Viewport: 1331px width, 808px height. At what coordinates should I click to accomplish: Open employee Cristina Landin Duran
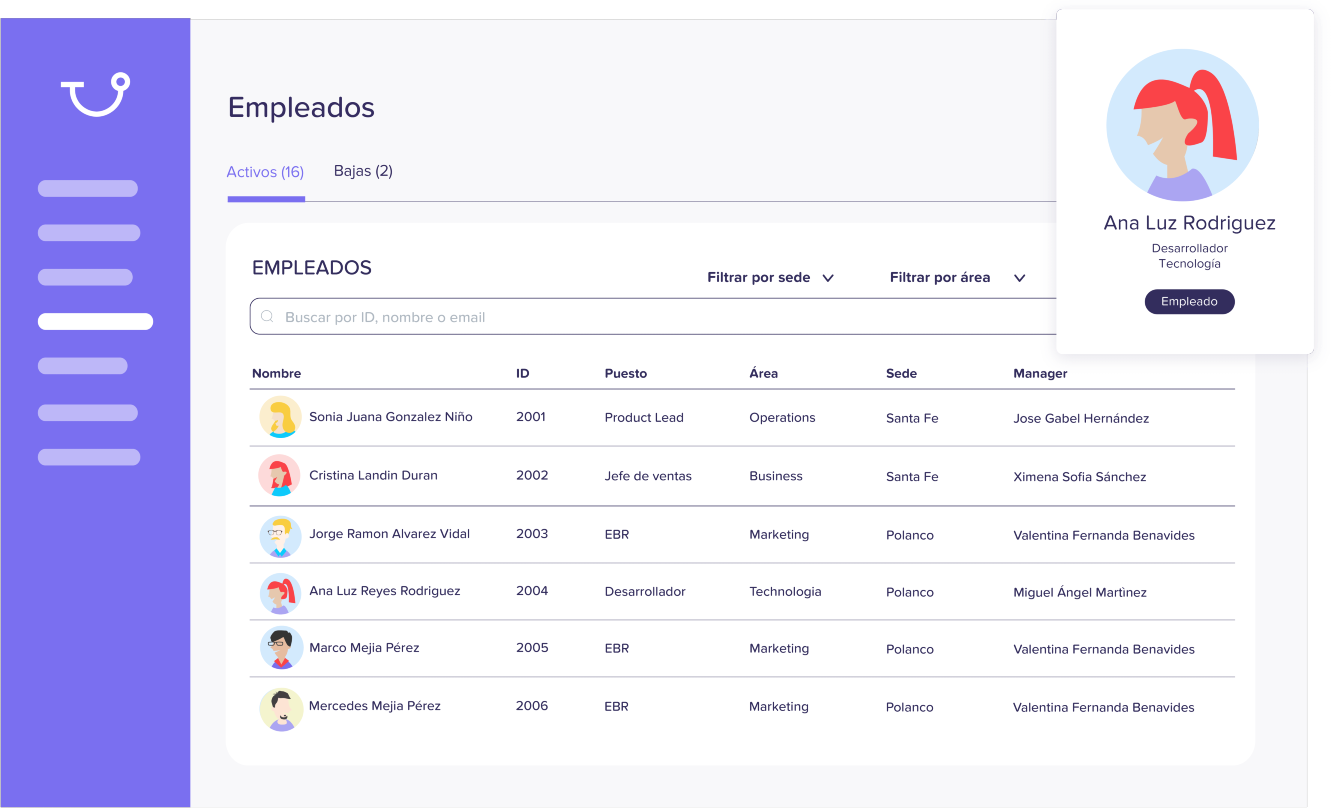point(373,476)
